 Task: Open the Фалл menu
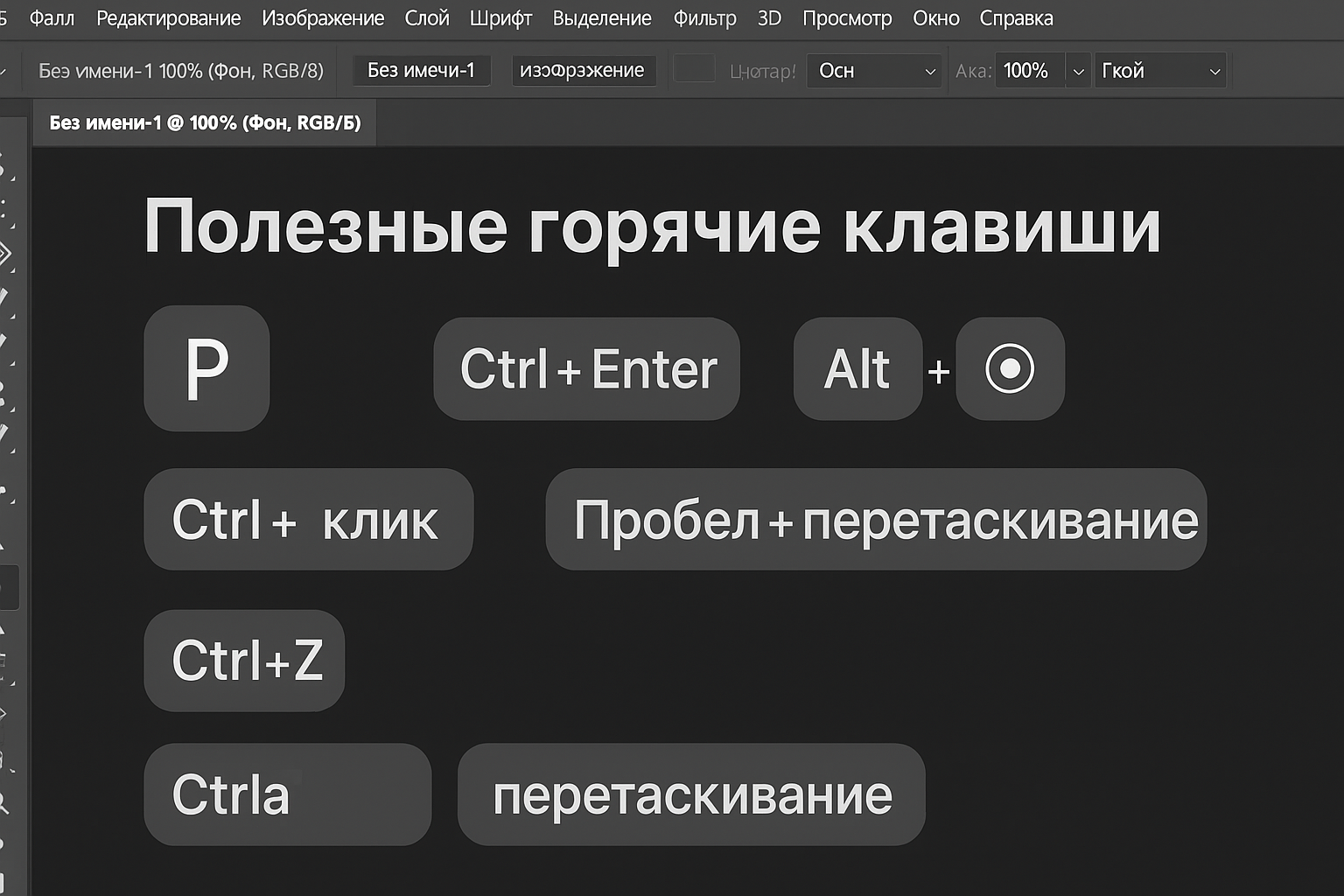click(52, 18)
